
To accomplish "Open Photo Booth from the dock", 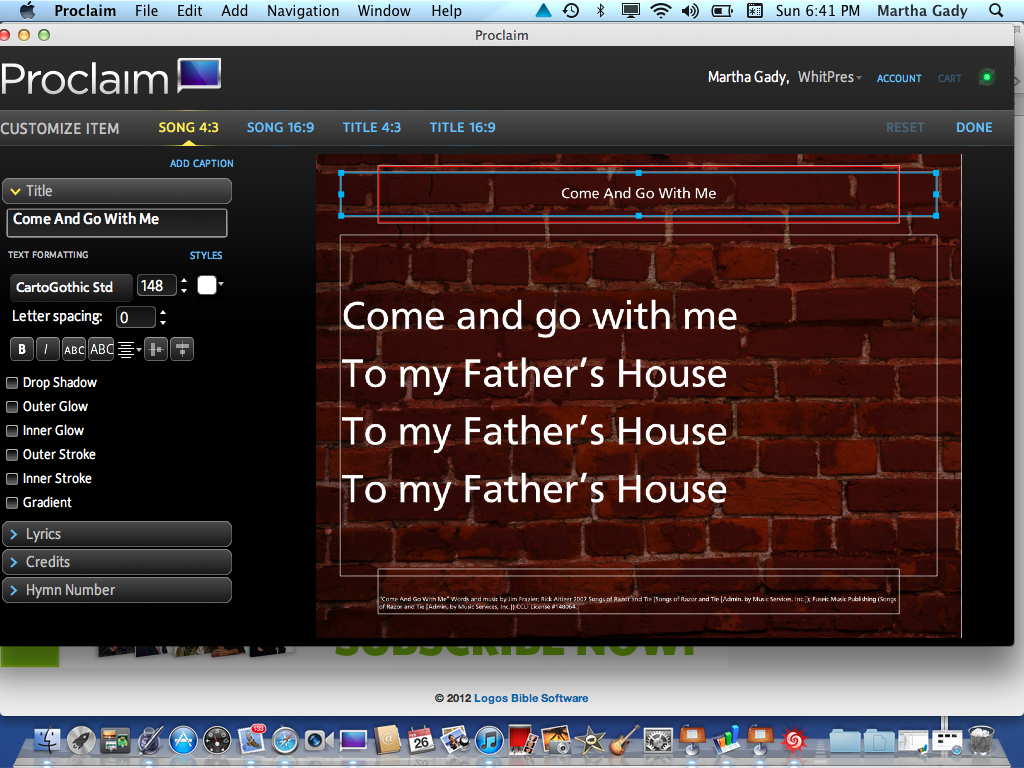I will (x=523, y=741).
